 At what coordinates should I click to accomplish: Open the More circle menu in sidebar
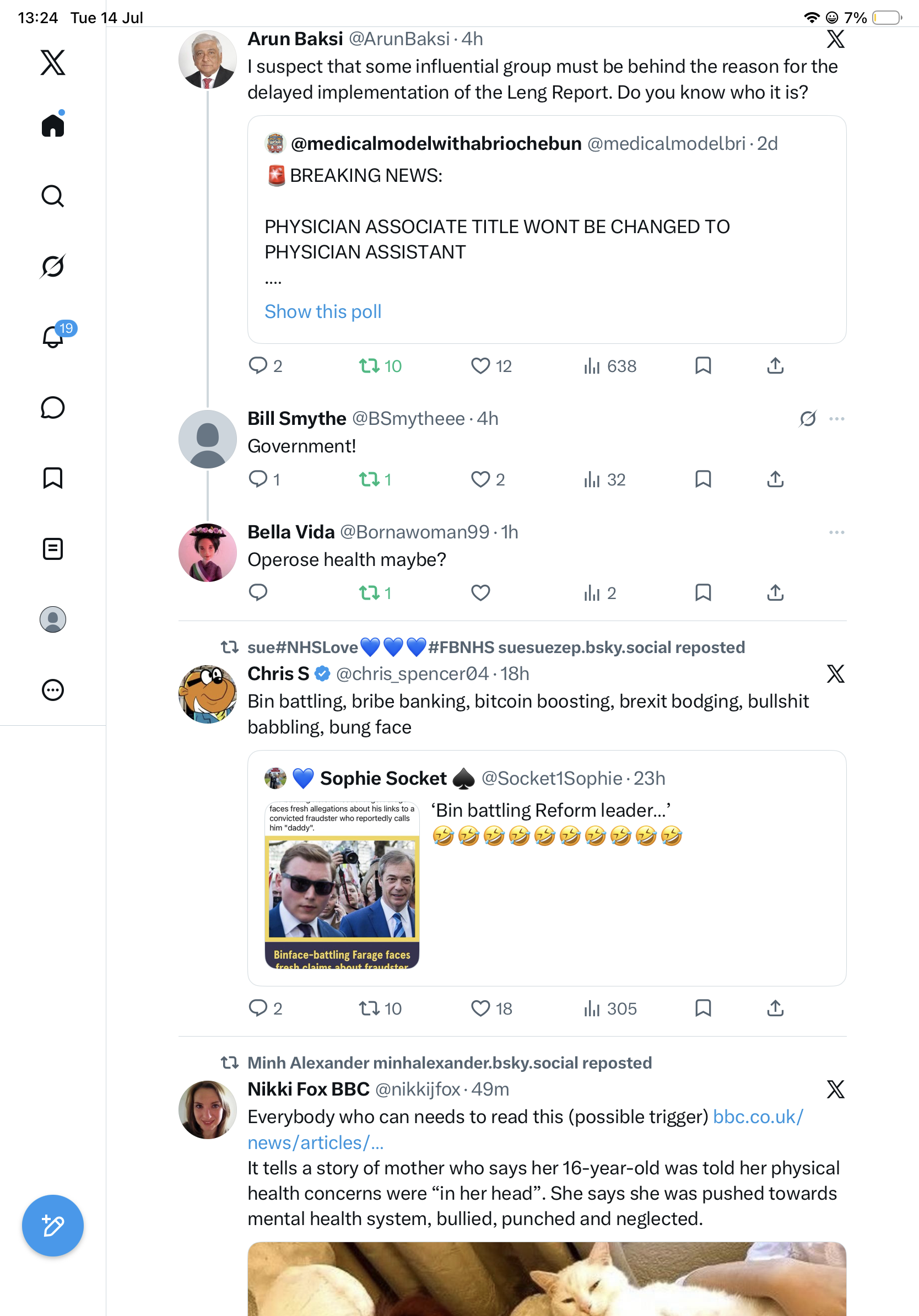point(53,690)
